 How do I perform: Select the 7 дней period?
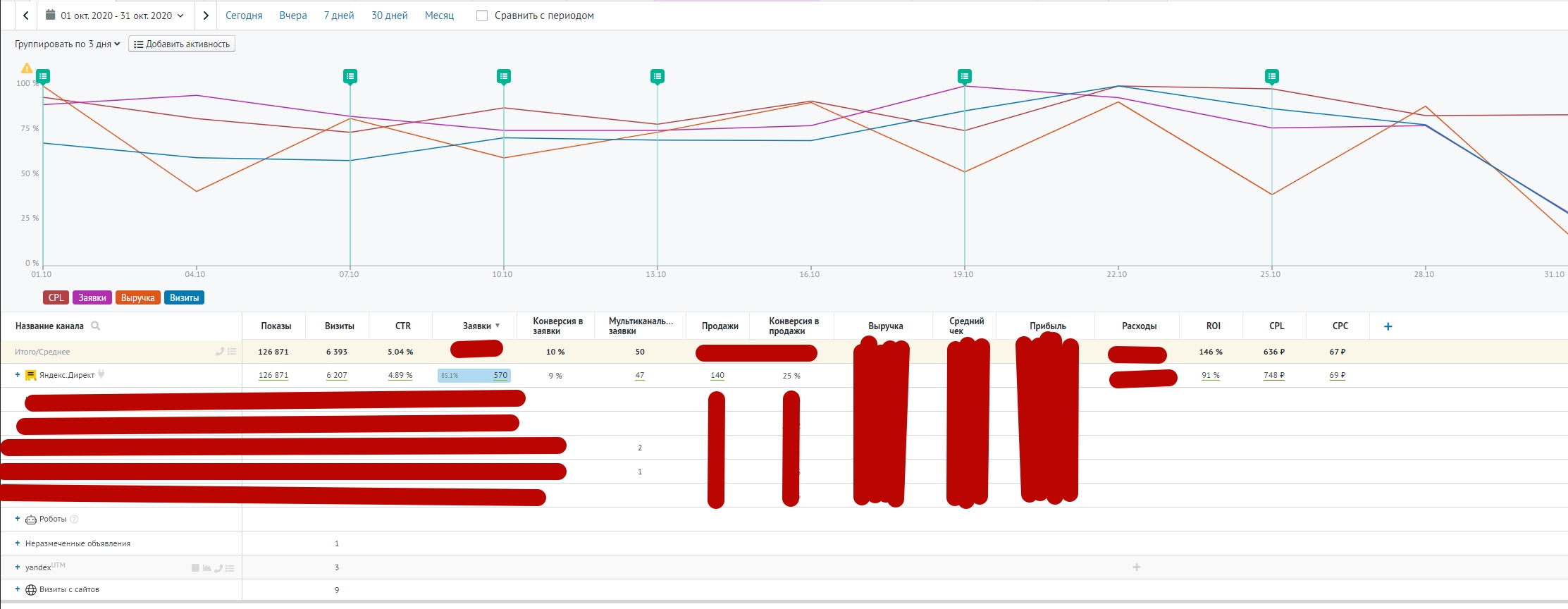(x=339, y=16)
